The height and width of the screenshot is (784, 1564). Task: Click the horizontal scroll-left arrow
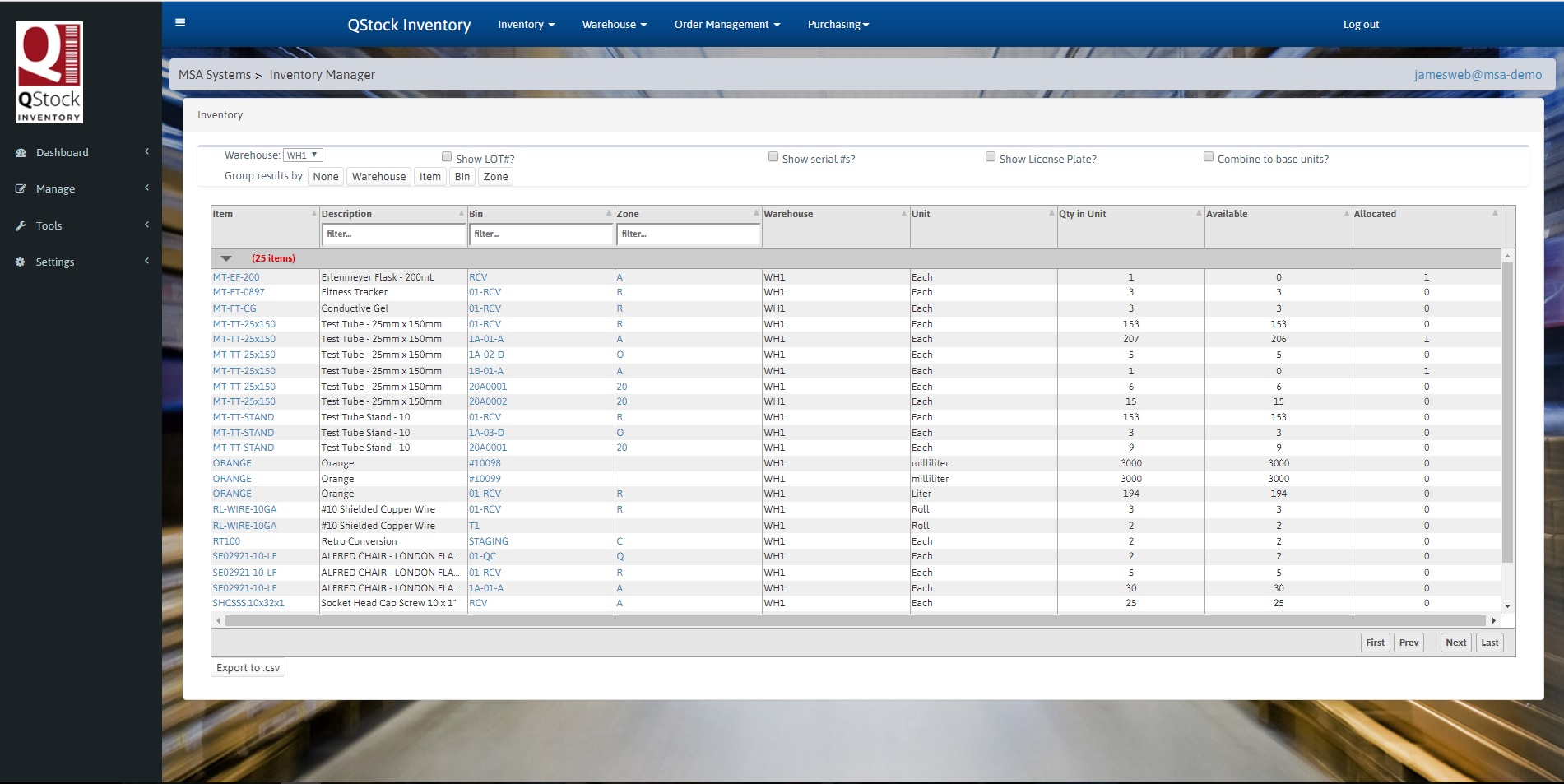coord(218,621)
